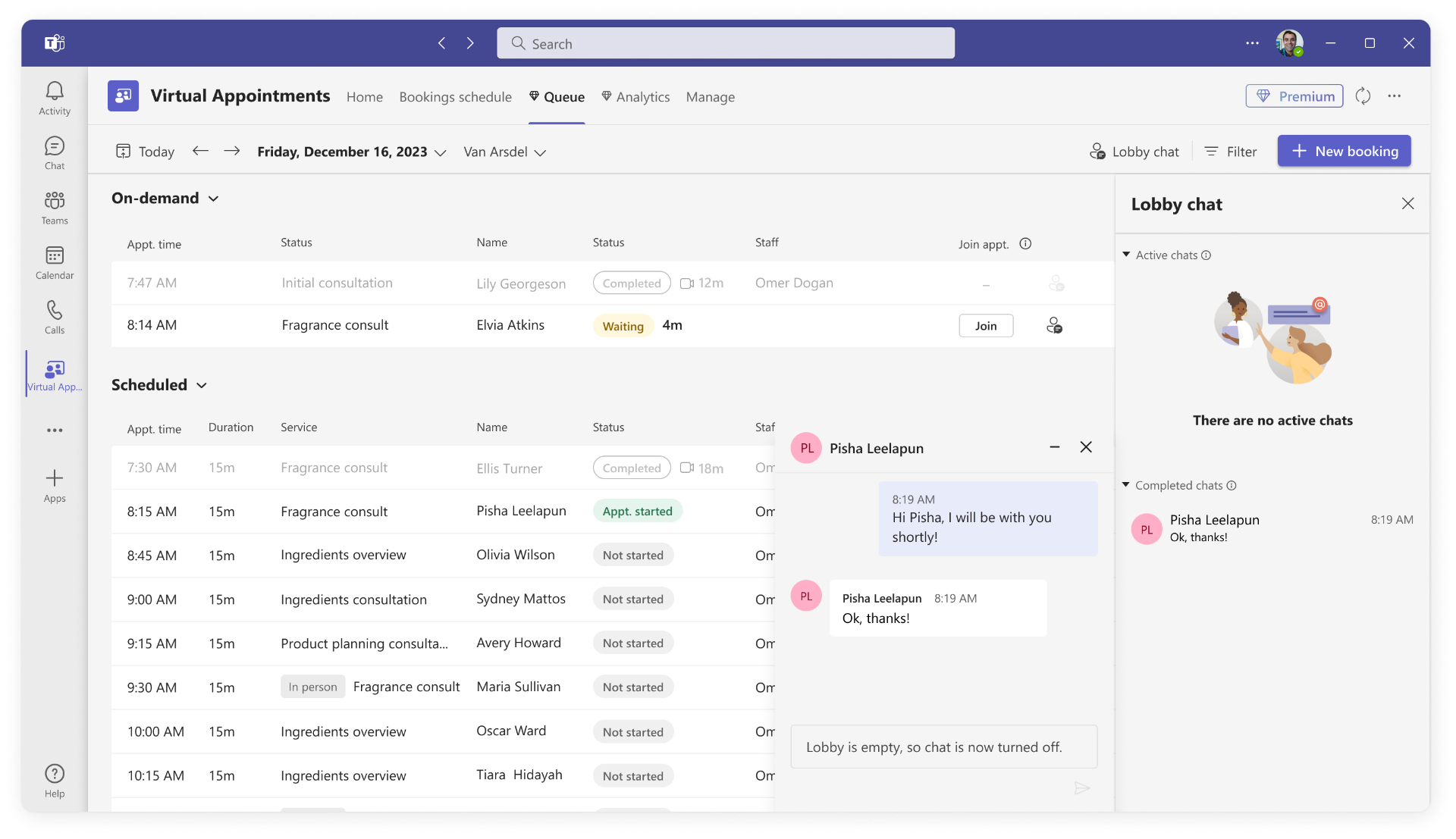This screenshot has width=1456, height=839.
Task: Join Elvia Atkins' appointment
Action: [986, 326]
